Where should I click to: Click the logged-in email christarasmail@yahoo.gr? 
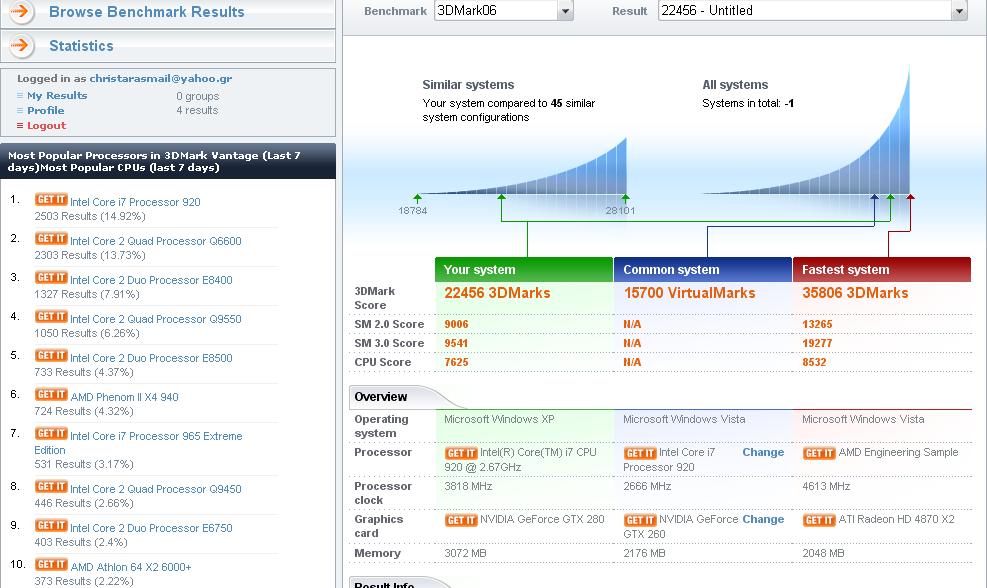(161, 79)
